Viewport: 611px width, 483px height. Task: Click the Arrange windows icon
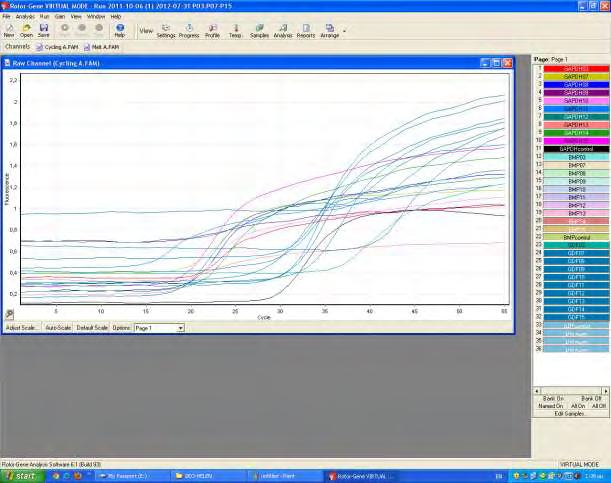click(x=330, y=30)
